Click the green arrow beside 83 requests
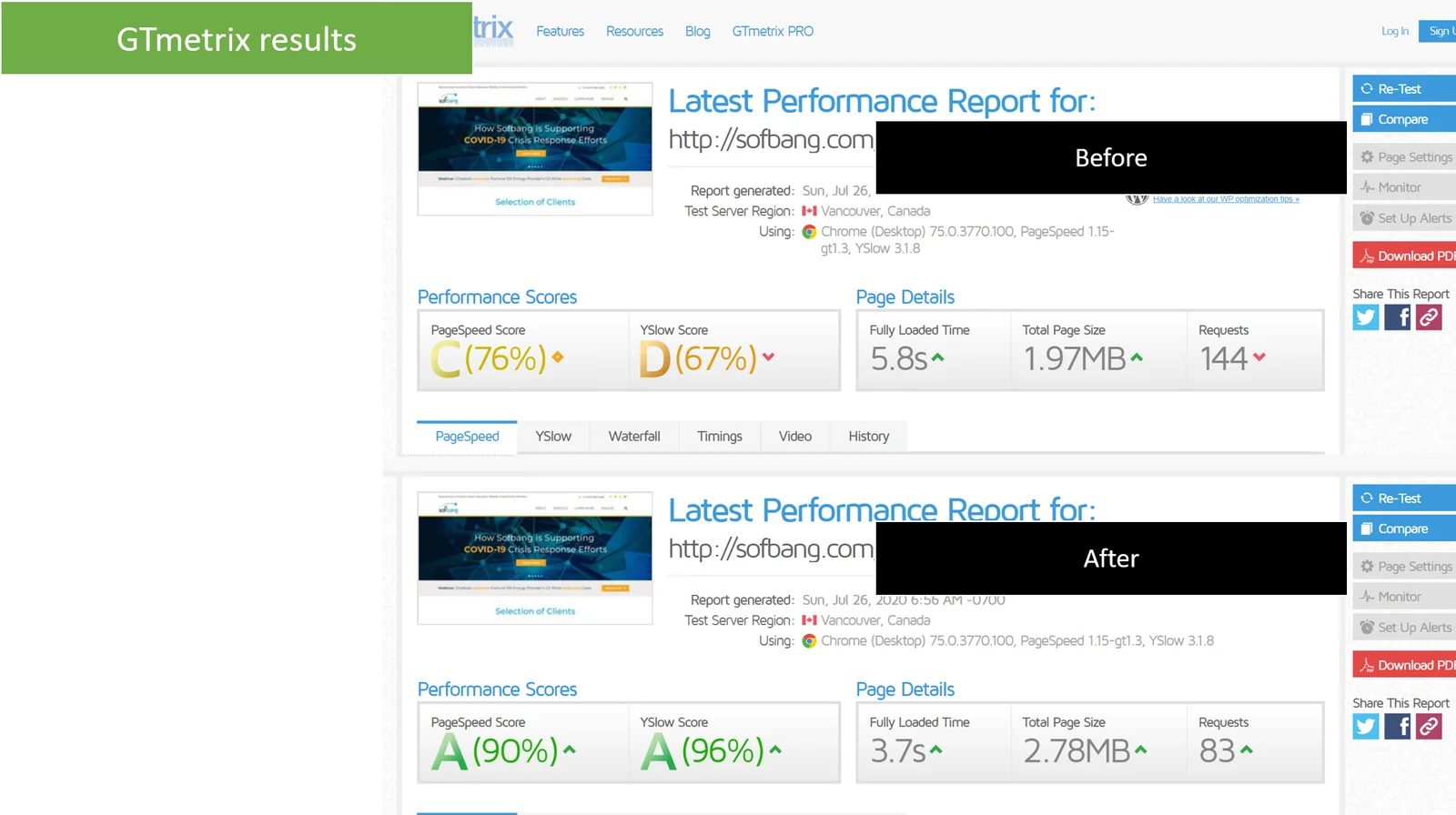This screenshot has height=815, width=1456. pos(1247,750)
